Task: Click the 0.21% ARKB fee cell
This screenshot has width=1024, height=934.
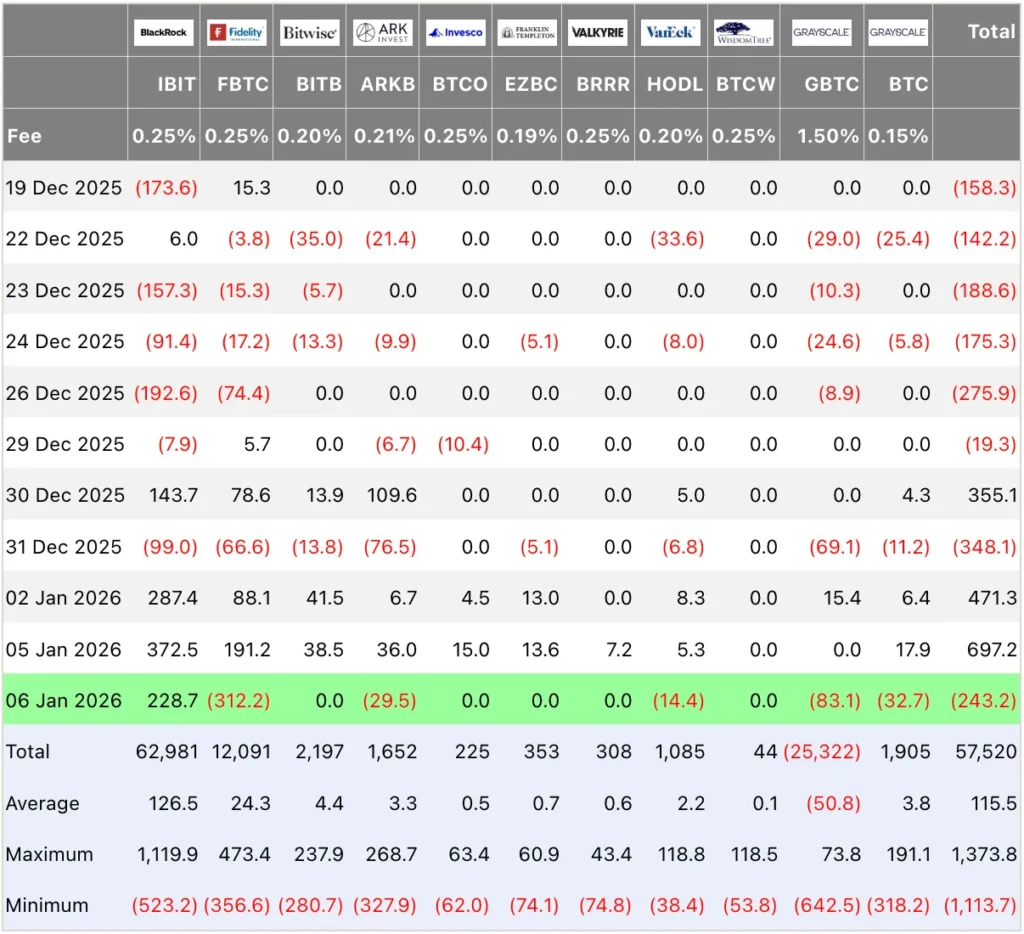Action: (x=384, y=136)
